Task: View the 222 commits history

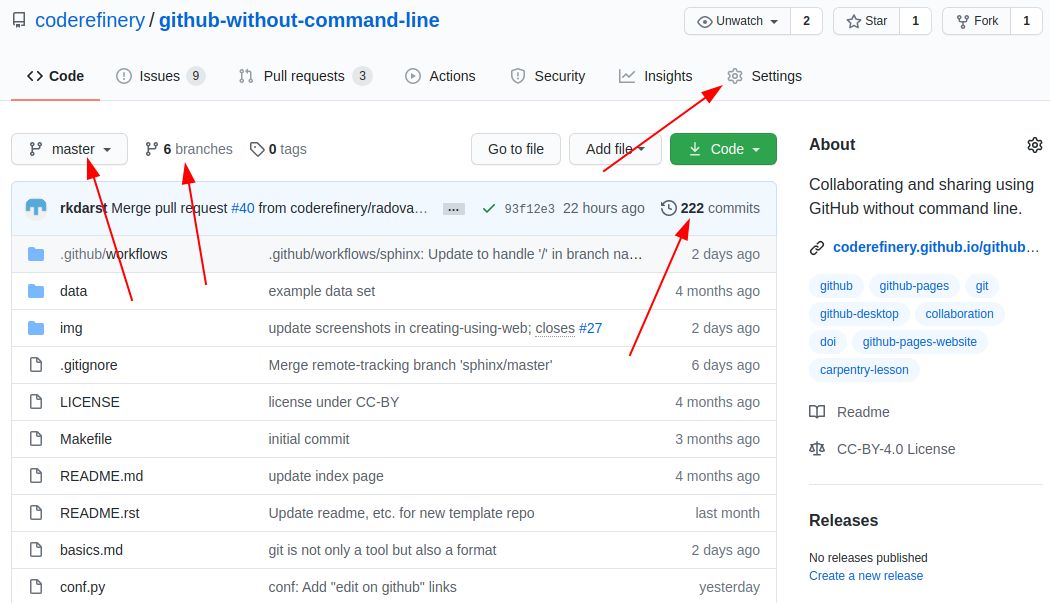Action: point(710,208)
